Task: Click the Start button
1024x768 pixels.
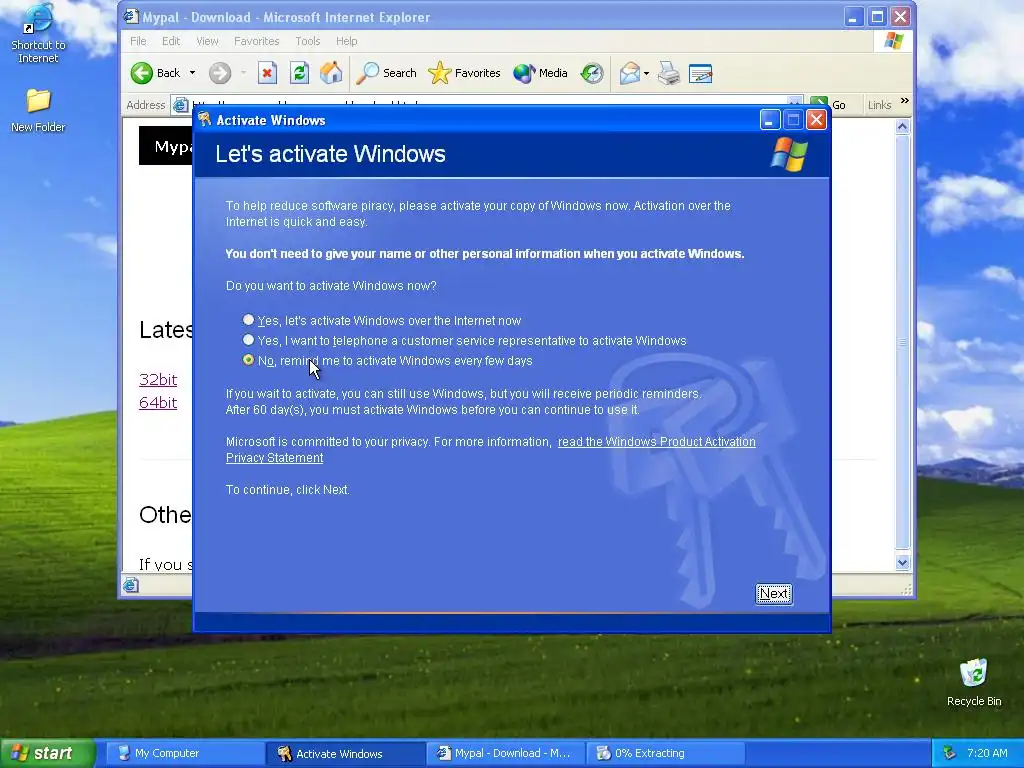Action: coord(48,753)
